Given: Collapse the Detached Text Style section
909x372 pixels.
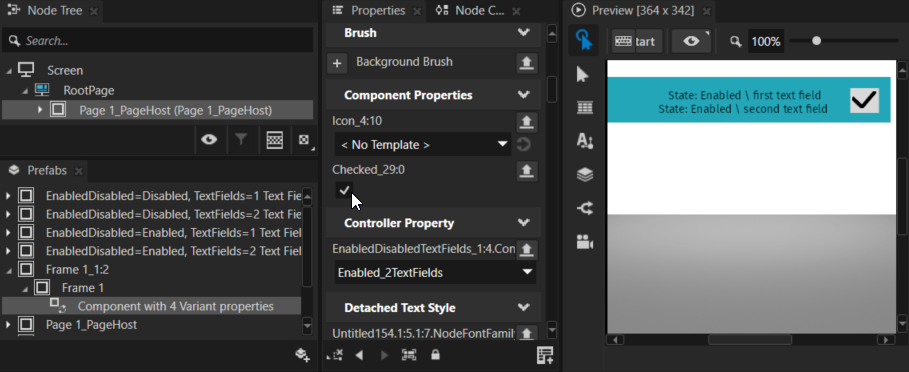Looking at the screenshot, I should tap(523, 308).
